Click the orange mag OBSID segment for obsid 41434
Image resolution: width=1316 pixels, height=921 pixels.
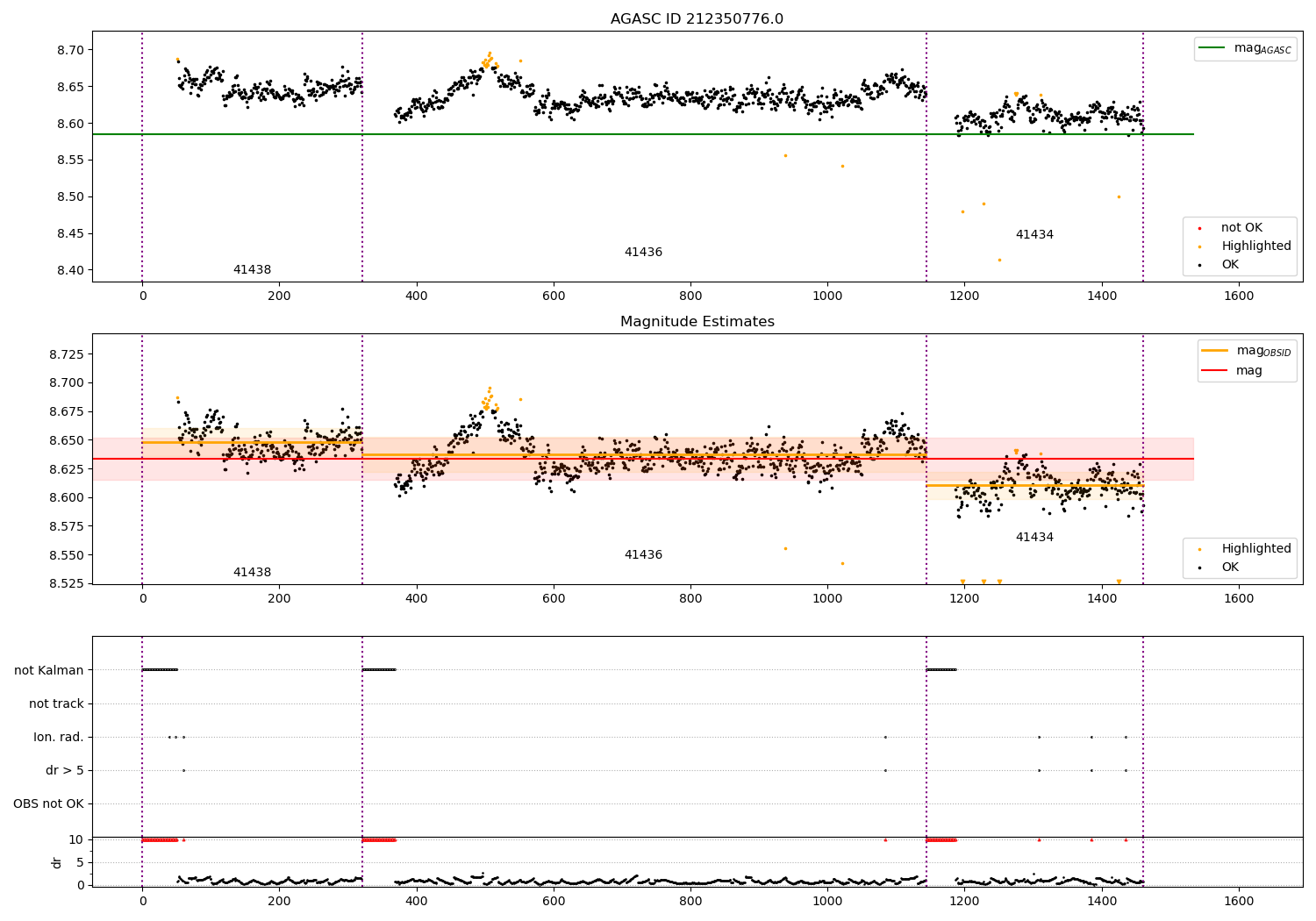click(x=1034, y=485)
